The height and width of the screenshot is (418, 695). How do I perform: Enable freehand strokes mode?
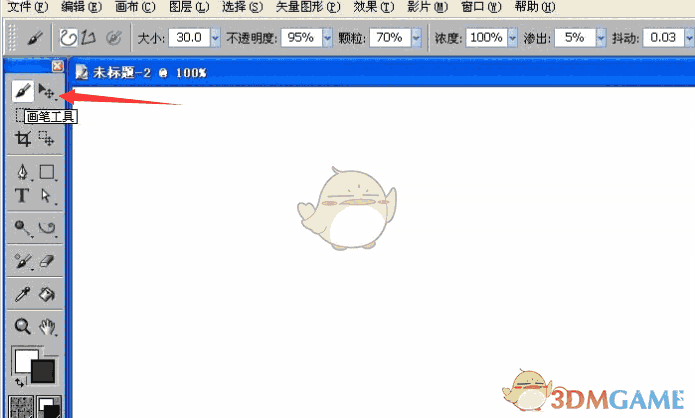point(69,38)
